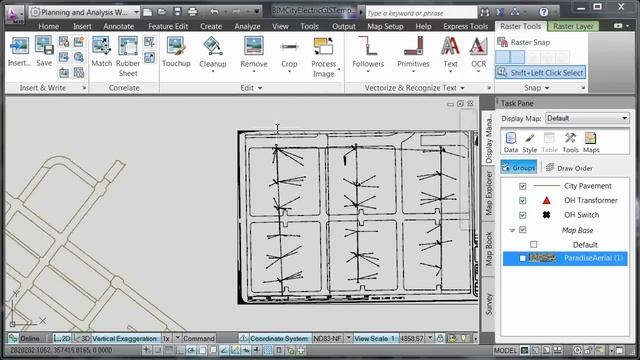This screenshot has height=360, width=640.
Task: Click the Command button in status bar
Action: click(198, 338)
